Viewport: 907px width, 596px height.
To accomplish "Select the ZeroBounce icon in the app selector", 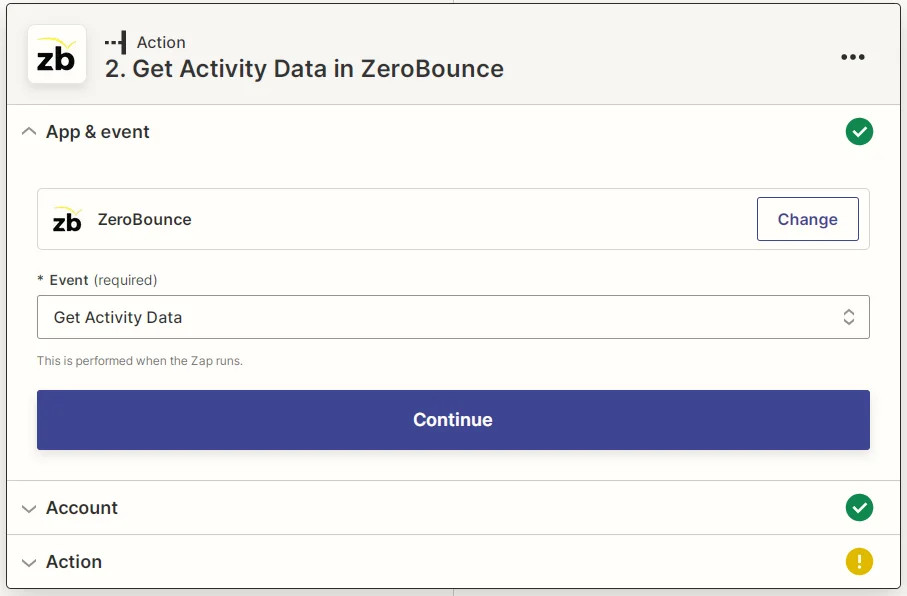I will [67, 219].
